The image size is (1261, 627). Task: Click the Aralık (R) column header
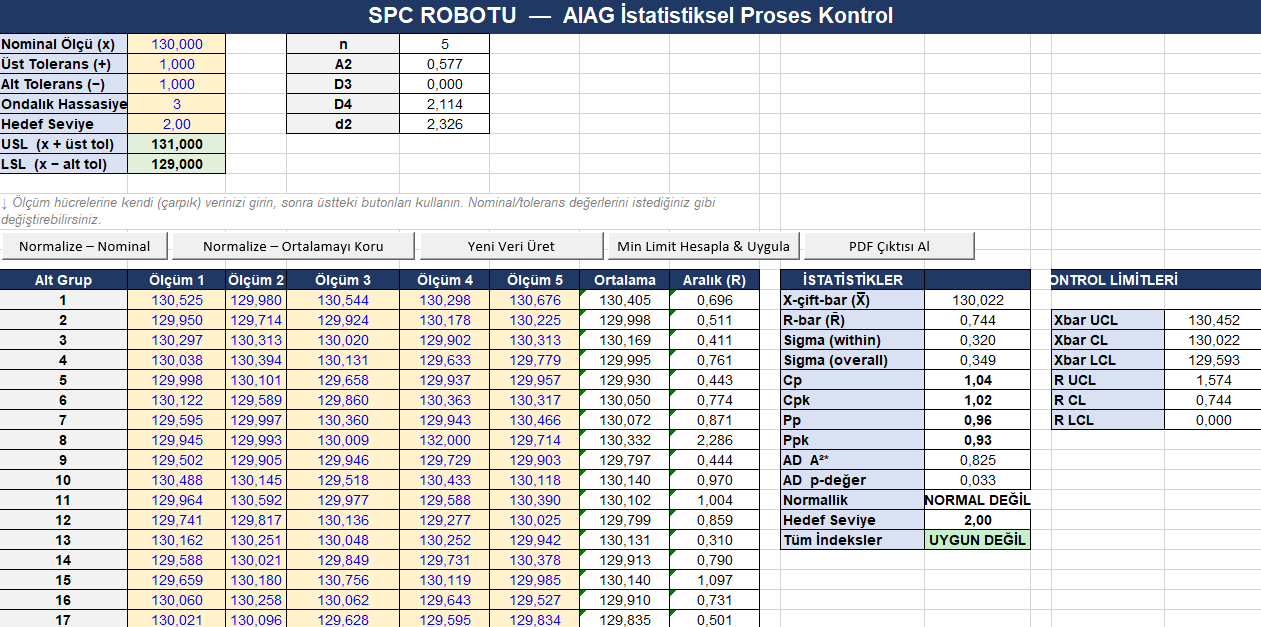coord(714,280)
